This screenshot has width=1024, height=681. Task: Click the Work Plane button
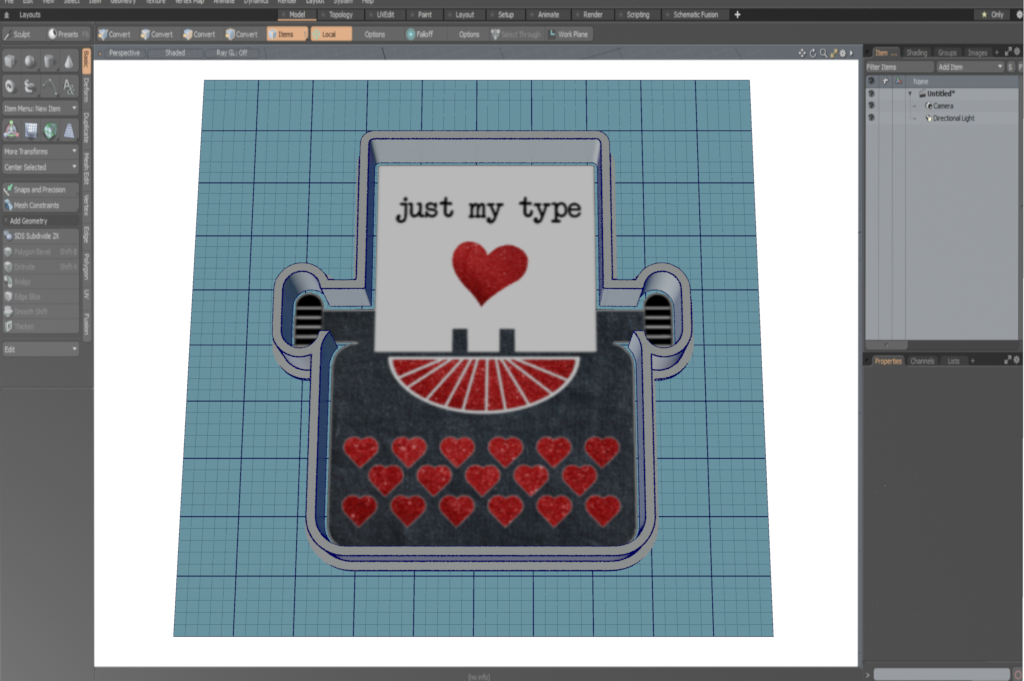pyautogui.click(x=569, y=34)
